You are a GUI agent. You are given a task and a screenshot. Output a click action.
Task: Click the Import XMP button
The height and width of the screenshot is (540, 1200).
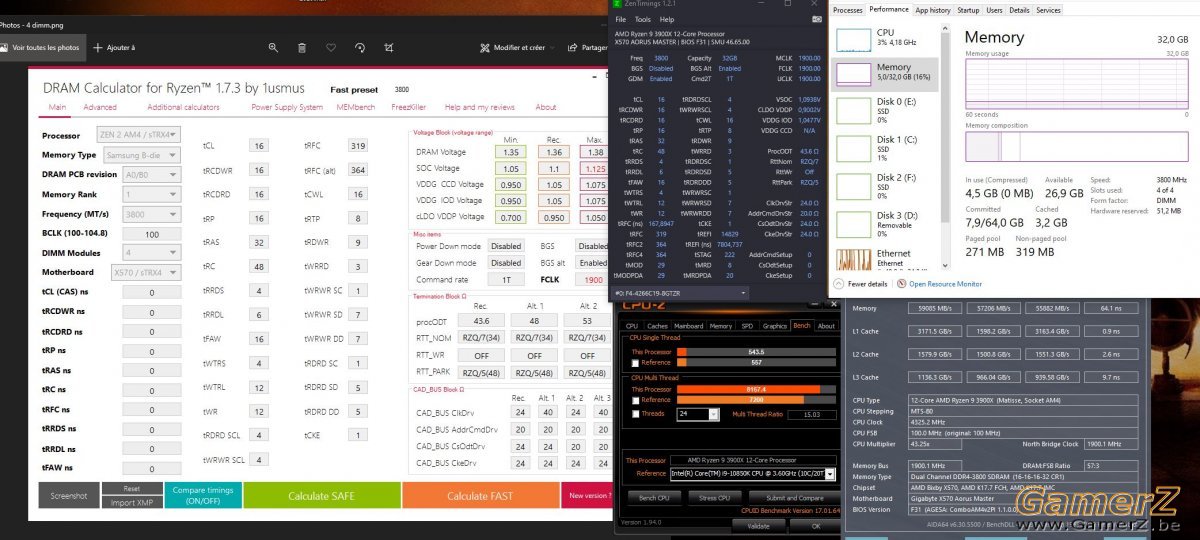[131, 501]
